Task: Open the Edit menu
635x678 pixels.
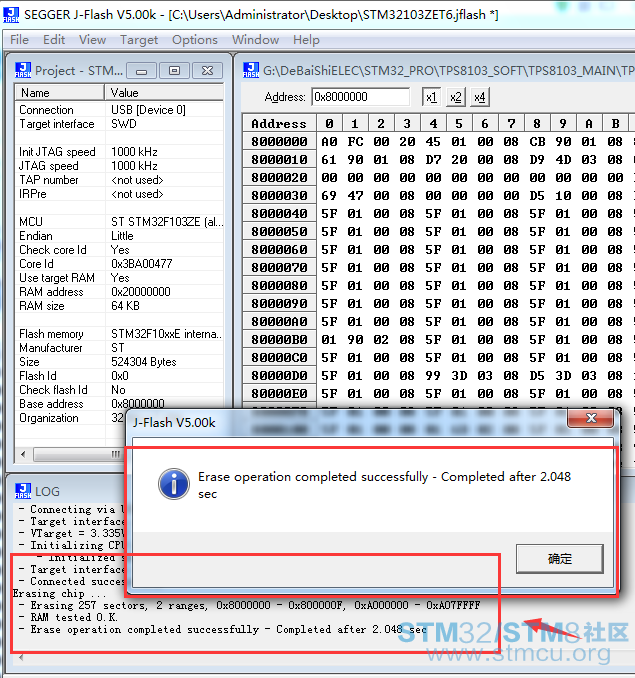Action: pyautogui.click(x=54, y=40)
